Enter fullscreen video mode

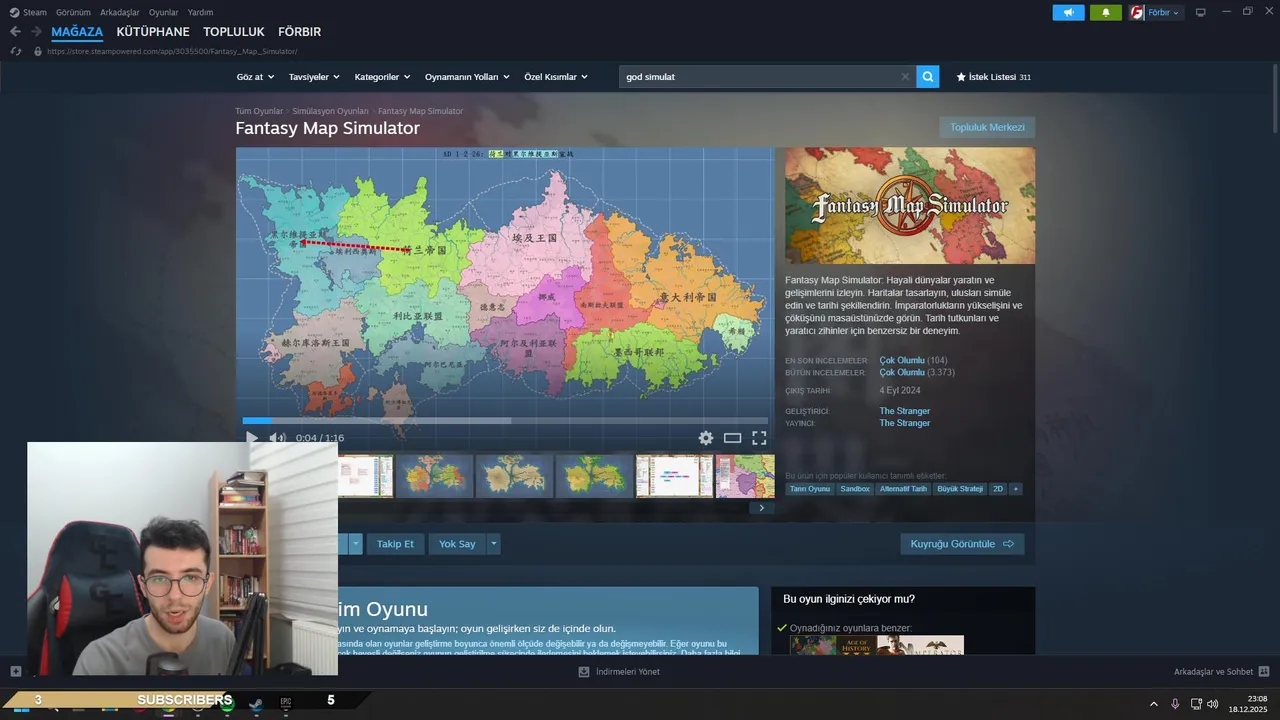(x=759, y=438)
